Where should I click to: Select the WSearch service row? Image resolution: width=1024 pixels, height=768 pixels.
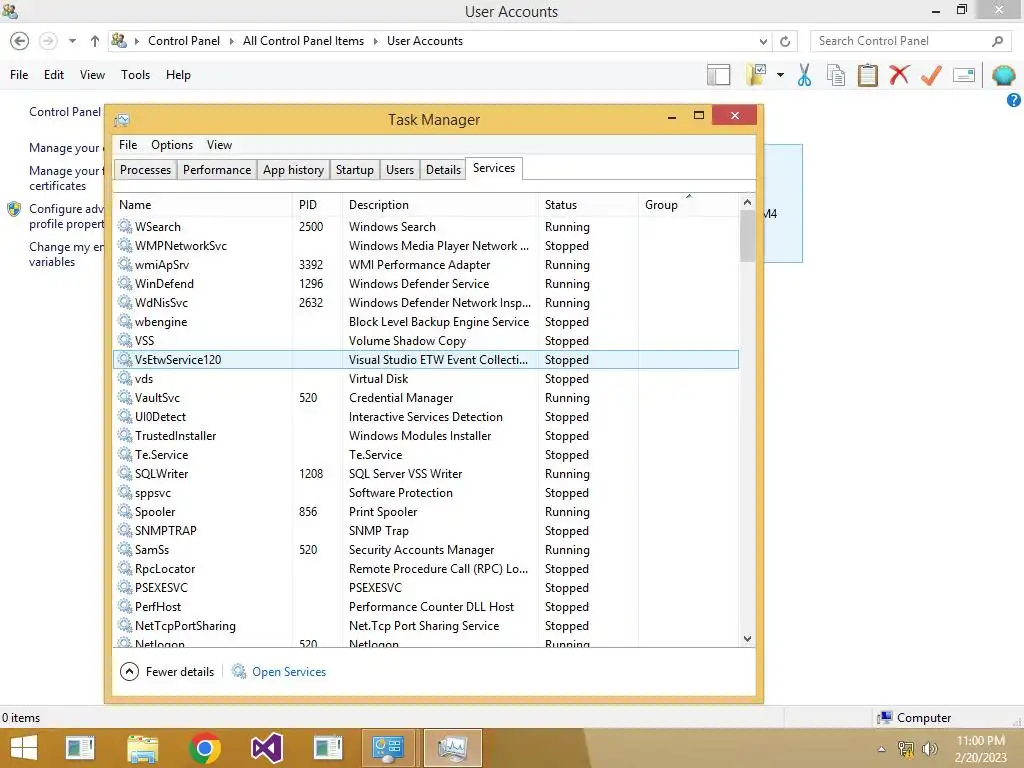426,227
